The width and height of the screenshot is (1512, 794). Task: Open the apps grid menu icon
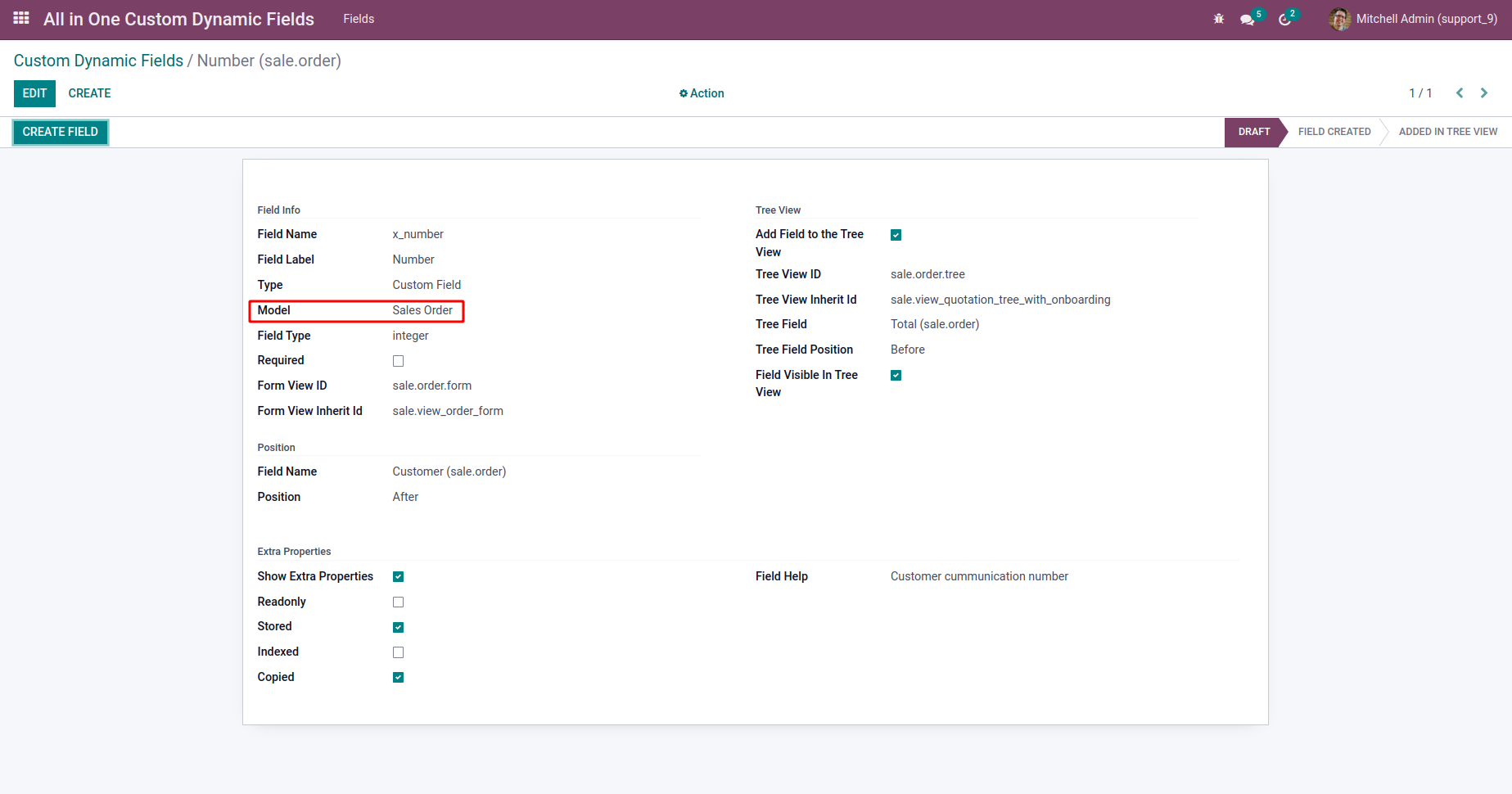21,18
